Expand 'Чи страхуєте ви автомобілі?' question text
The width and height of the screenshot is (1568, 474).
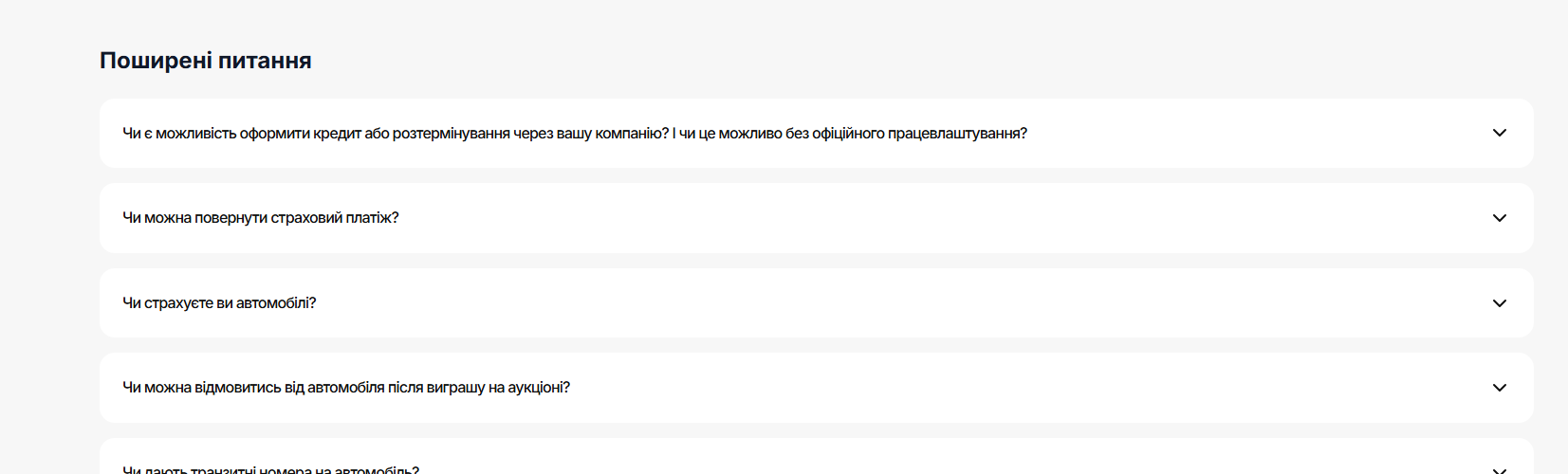219,303
